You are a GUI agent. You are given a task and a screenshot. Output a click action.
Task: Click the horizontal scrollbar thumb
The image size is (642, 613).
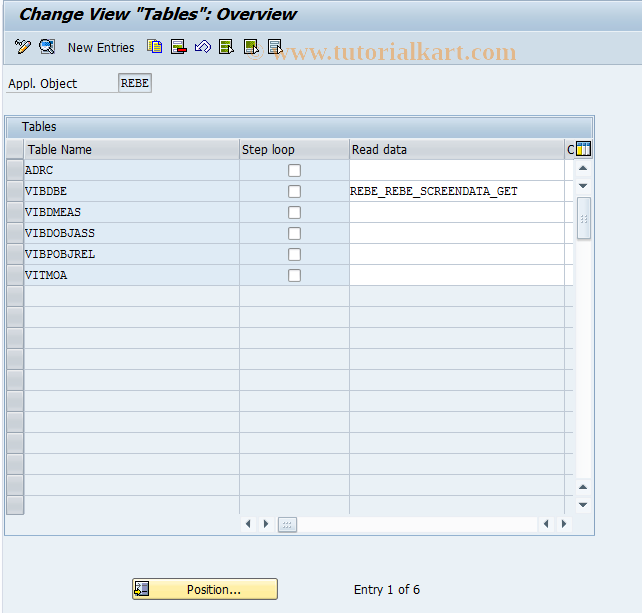tap(287, 525)
